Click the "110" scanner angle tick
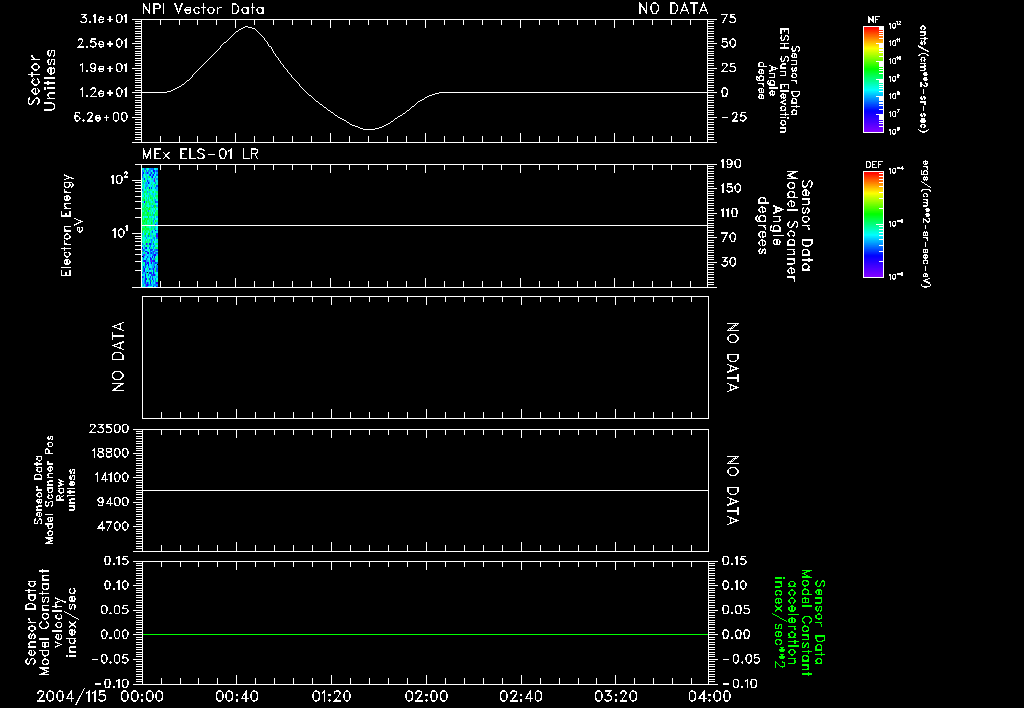Image resolution: width=1024 pixels, height=708 pixels. [731, 213]
